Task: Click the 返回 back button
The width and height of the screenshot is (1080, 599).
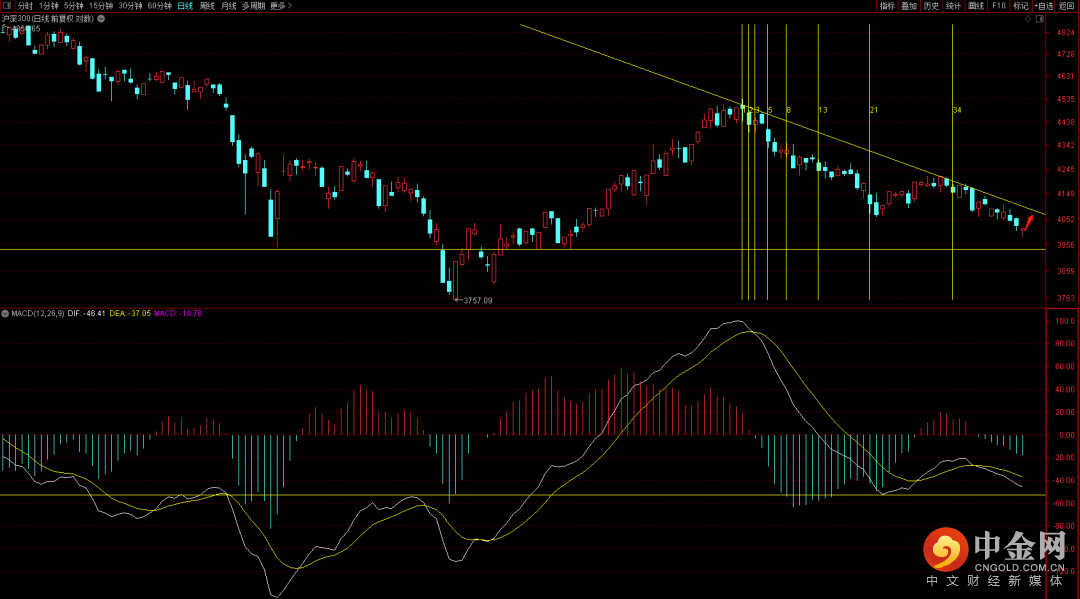Action: coord(1066,6)
